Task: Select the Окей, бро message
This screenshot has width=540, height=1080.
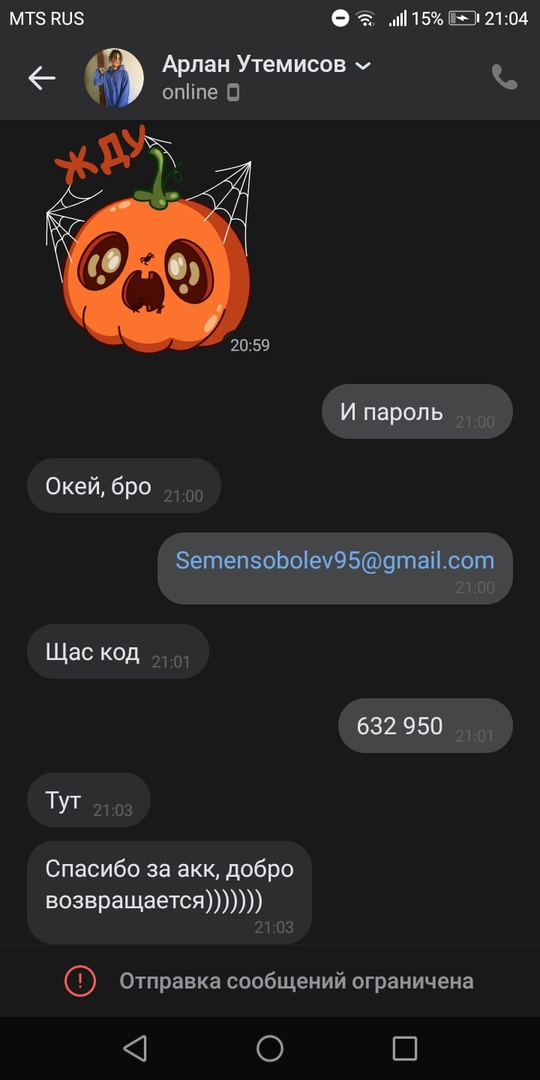Action: tap(124, 486)
